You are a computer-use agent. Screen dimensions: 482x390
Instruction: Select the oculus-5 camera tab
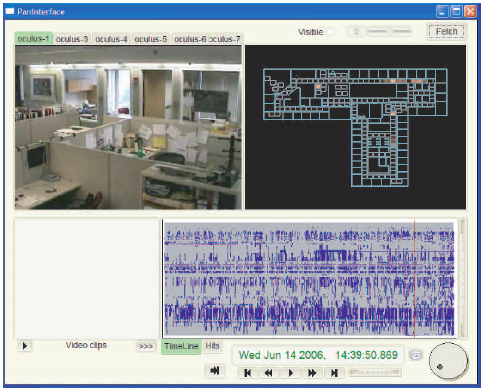[x=151, y=39]
